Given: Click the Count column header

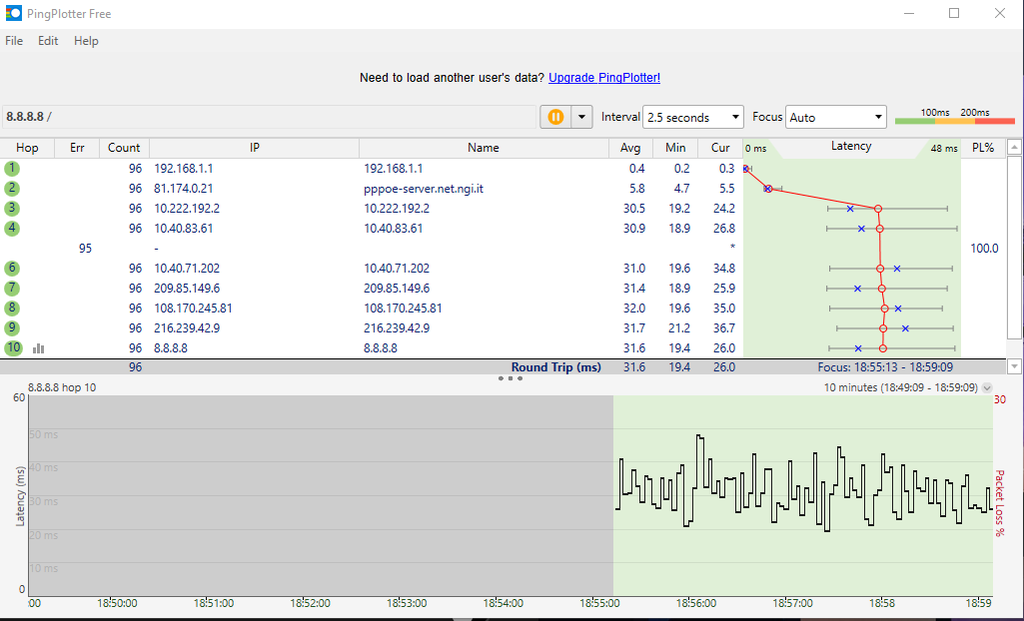Looking at the screenshot, I should [124, 148].
